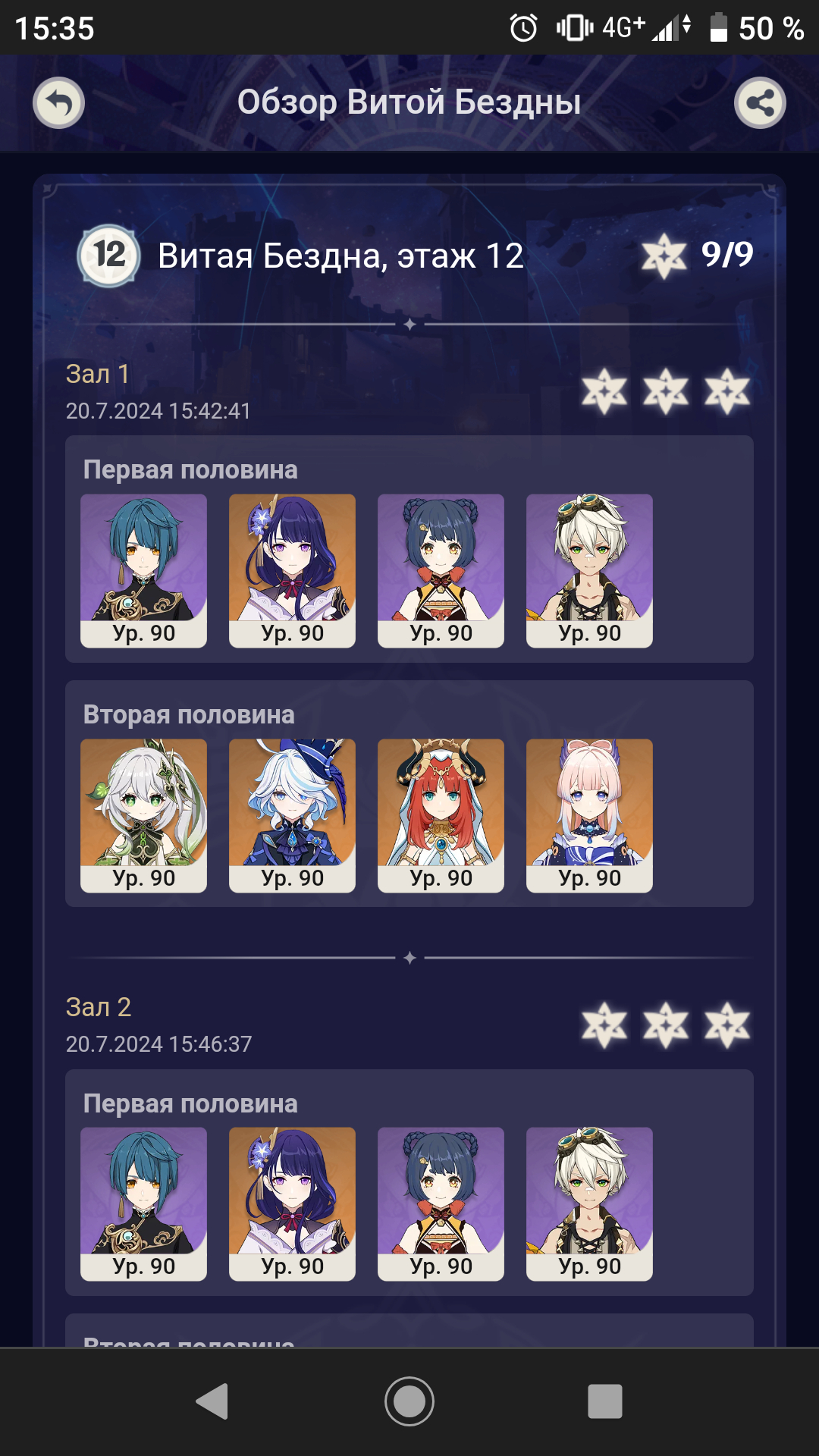Tap the floor 12 badge icon
This screenshot has width=819, height=1456.
pos(109,256)
